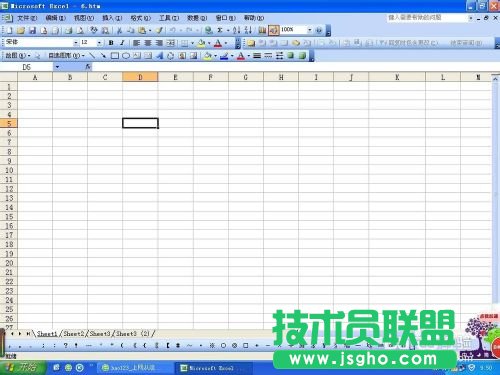
Task: Open the zoom 100% dropdown
Action: point(310,30)
